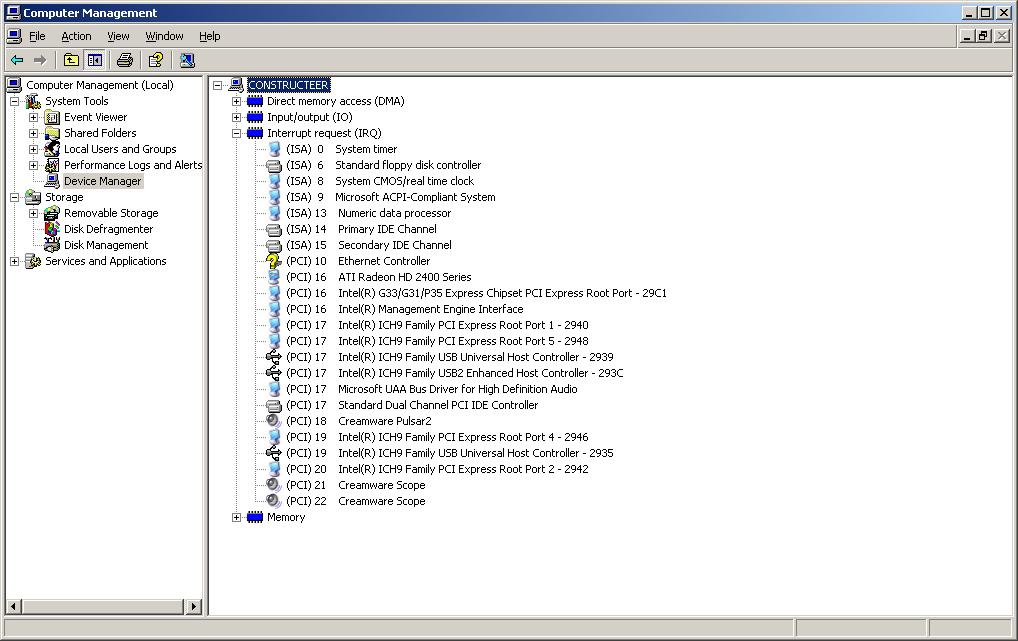Screen dimensions: 1018x641
Task: Click the yellow question mark Ethernet Controller icon
Action: [273, 261]
